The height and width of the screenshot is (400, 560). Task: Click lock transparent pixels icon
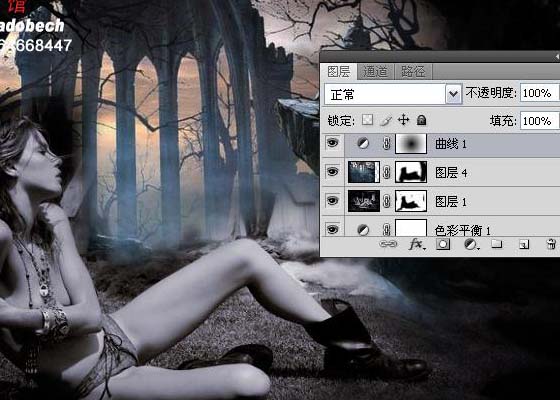tap(367, 120)
